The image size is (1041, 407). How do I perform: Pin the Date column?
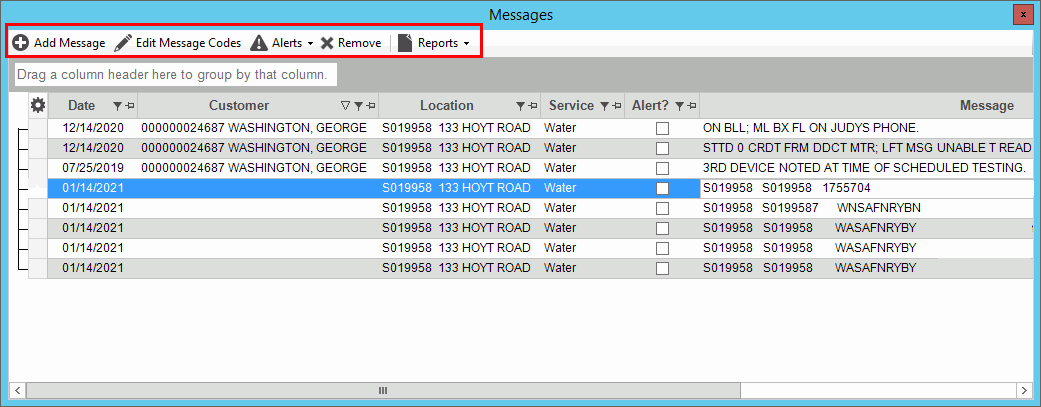pyautogui.click(x=129, y=106)
